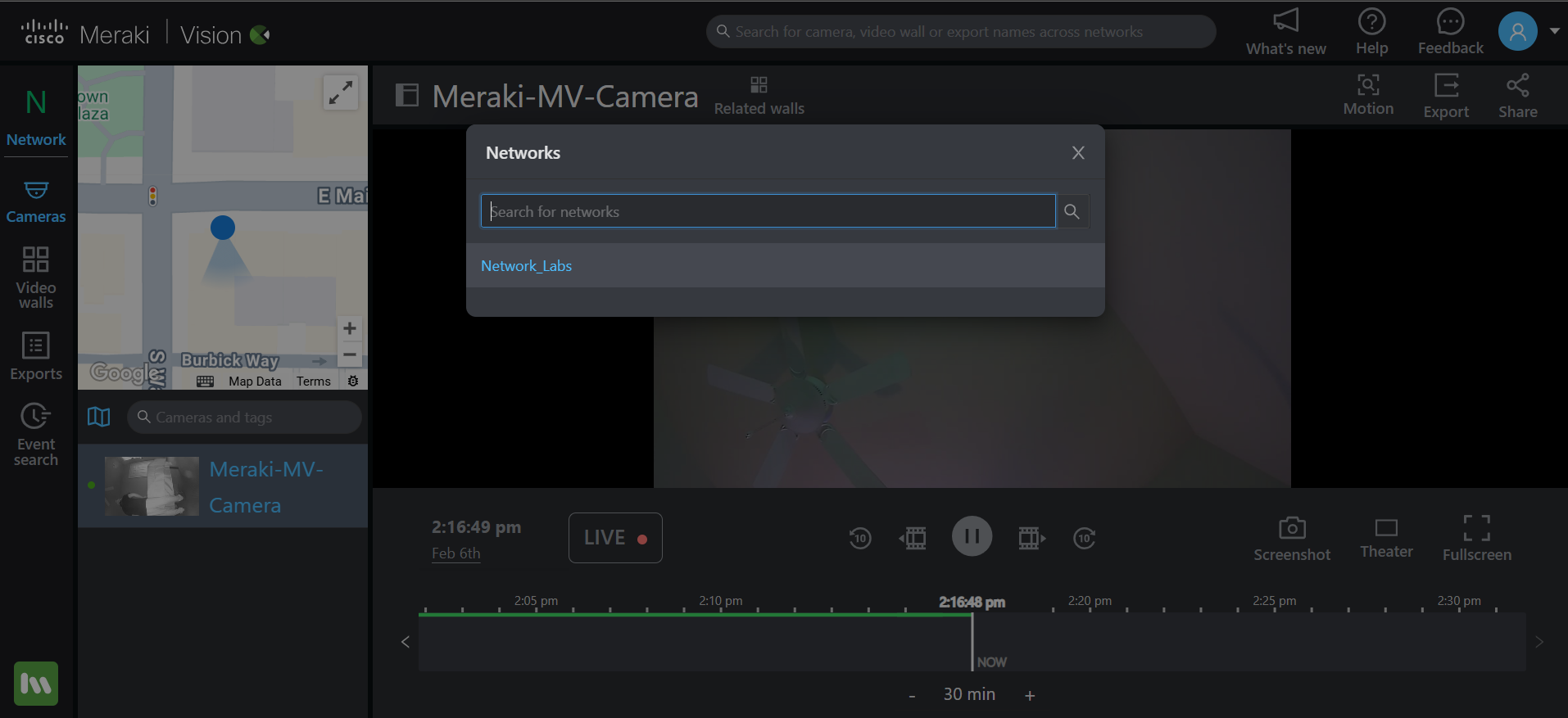Step back one frame
Image resolution: width=1568 pixels, height=718 pixels.
(913, 538)
